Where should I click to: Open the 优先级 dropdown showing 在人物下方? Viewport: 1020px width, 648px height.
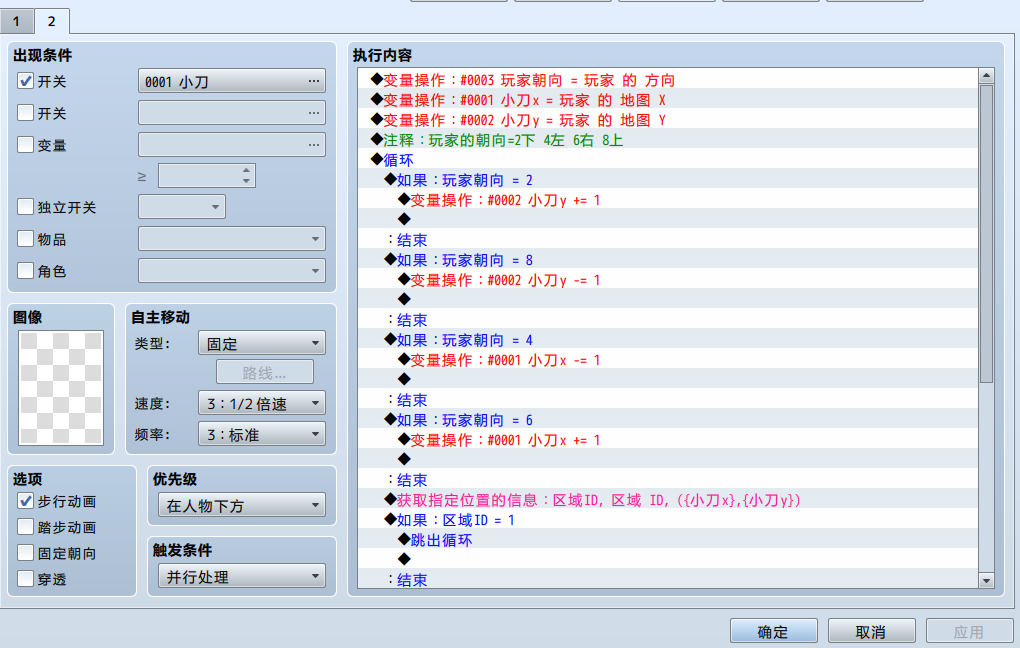(241, 505)
